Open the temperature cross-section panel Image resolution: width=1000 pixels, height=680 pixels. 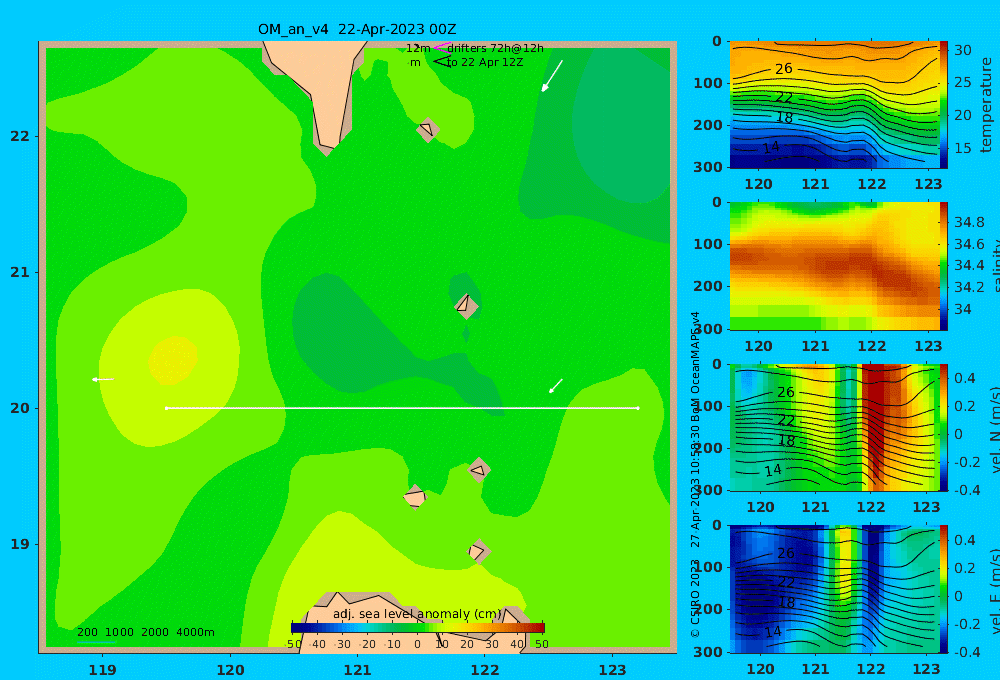point(834,105)
